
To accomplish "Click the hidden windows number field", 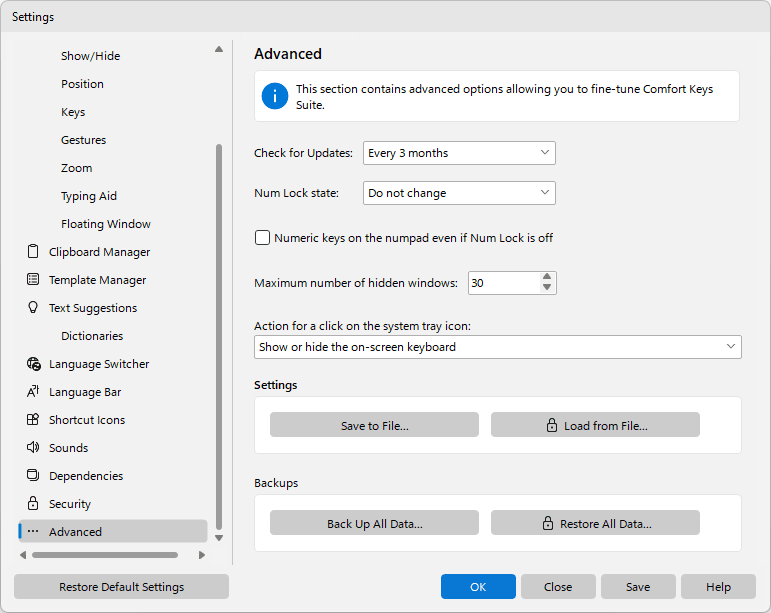I will click(x=504, y=283).
